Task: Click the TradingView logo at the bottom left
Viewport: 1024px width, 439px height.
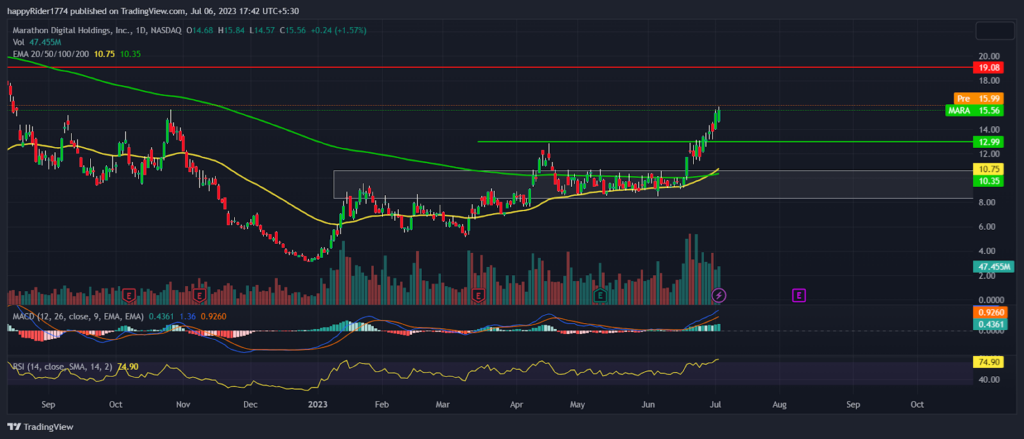Action: point(40,427)
